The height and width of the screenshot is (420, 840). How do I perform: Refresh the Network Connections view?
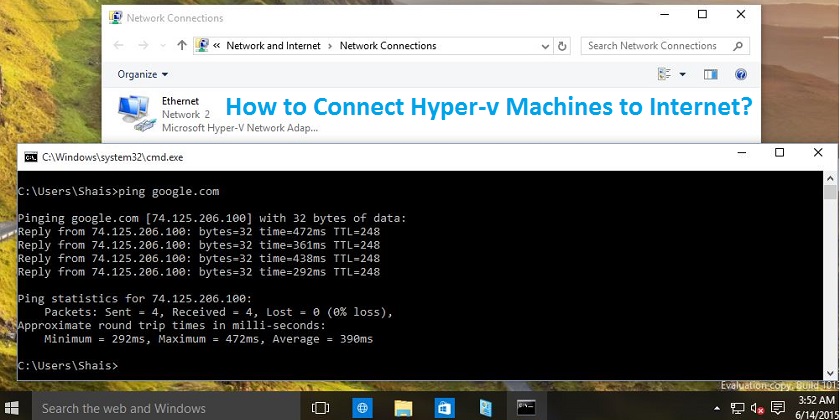point(562,47)
